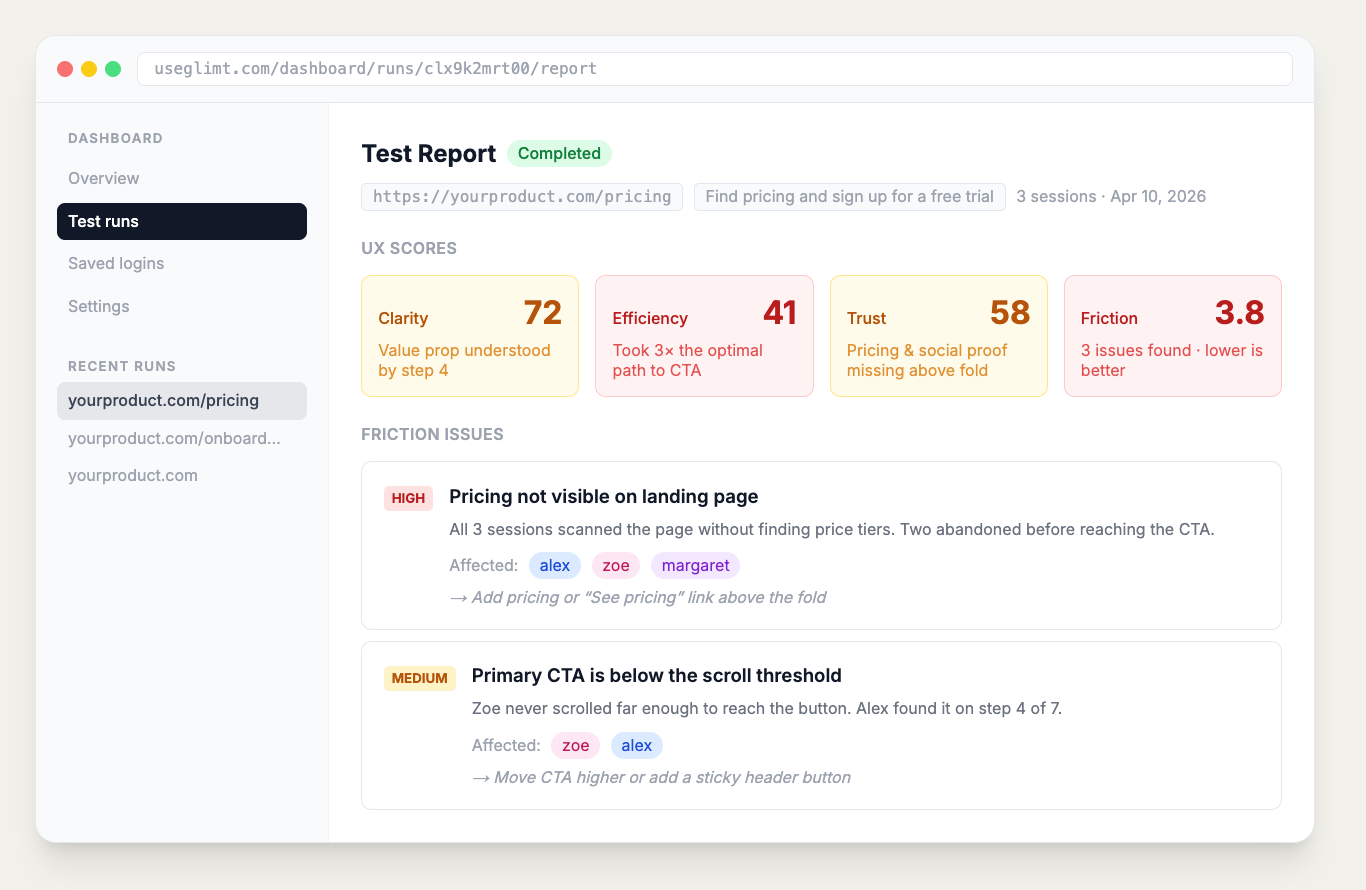Click 'Pricing & social proof missing above fold'
Screen dimensions: 1366x890
click(x=927, y=360)
